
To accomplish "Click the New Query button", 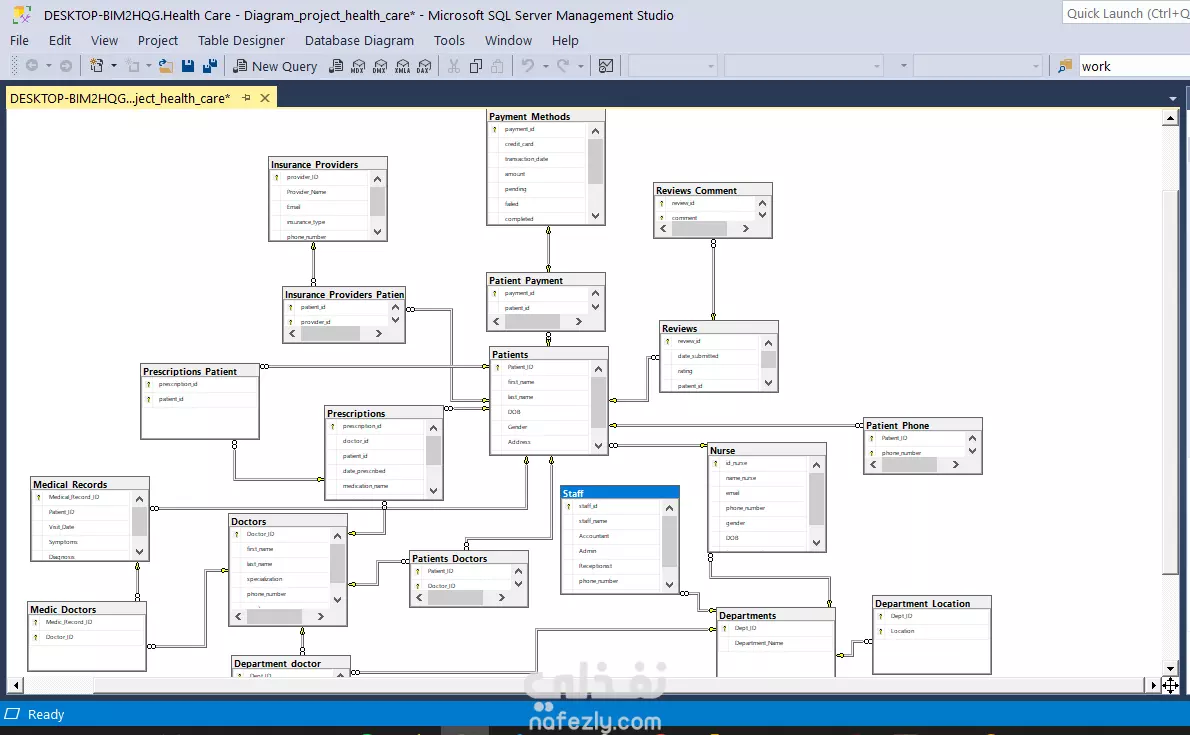I will pos(275,66).
